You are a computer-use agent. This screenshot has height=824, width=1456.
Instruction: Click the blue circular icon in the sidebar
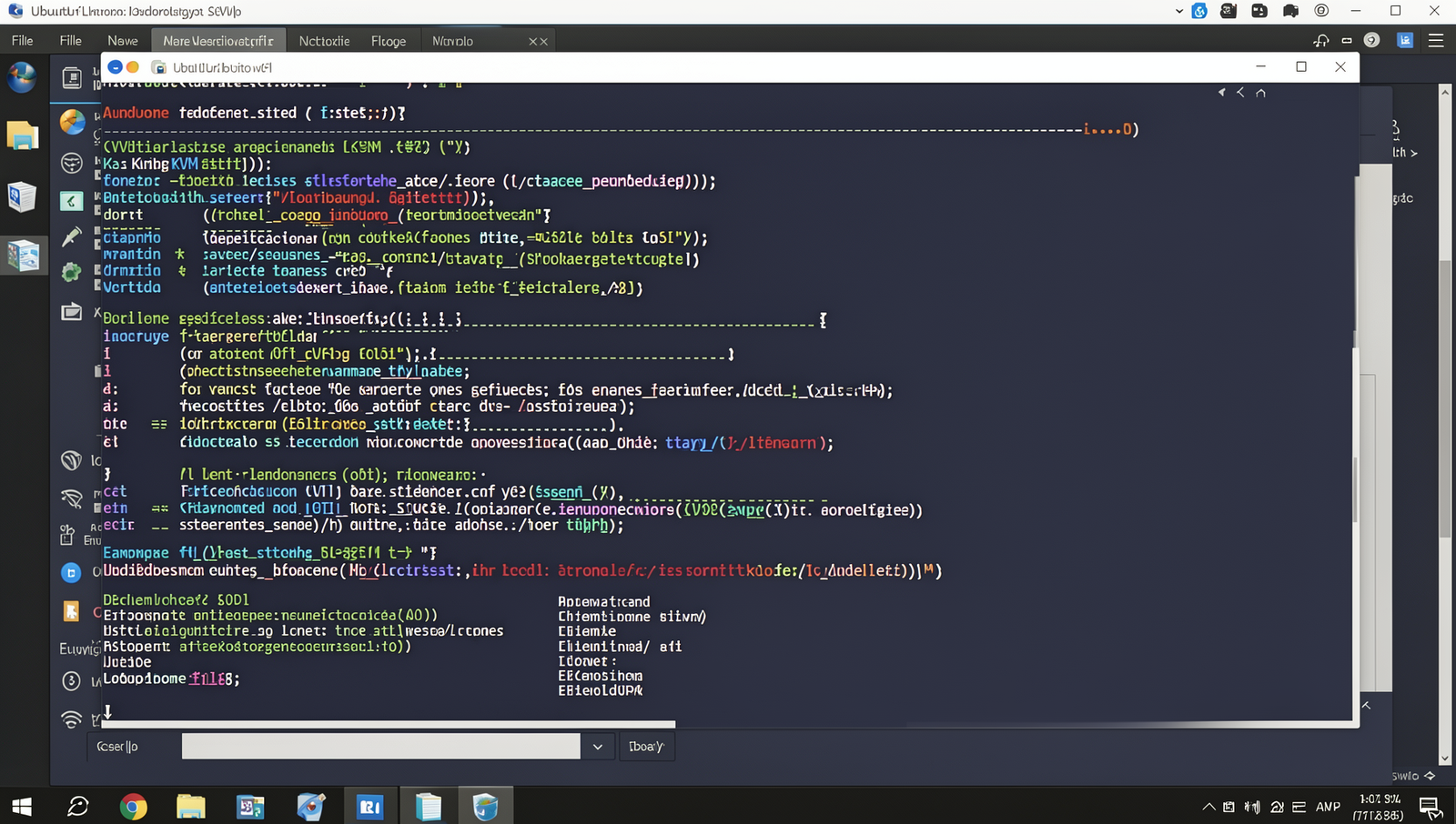71,572
